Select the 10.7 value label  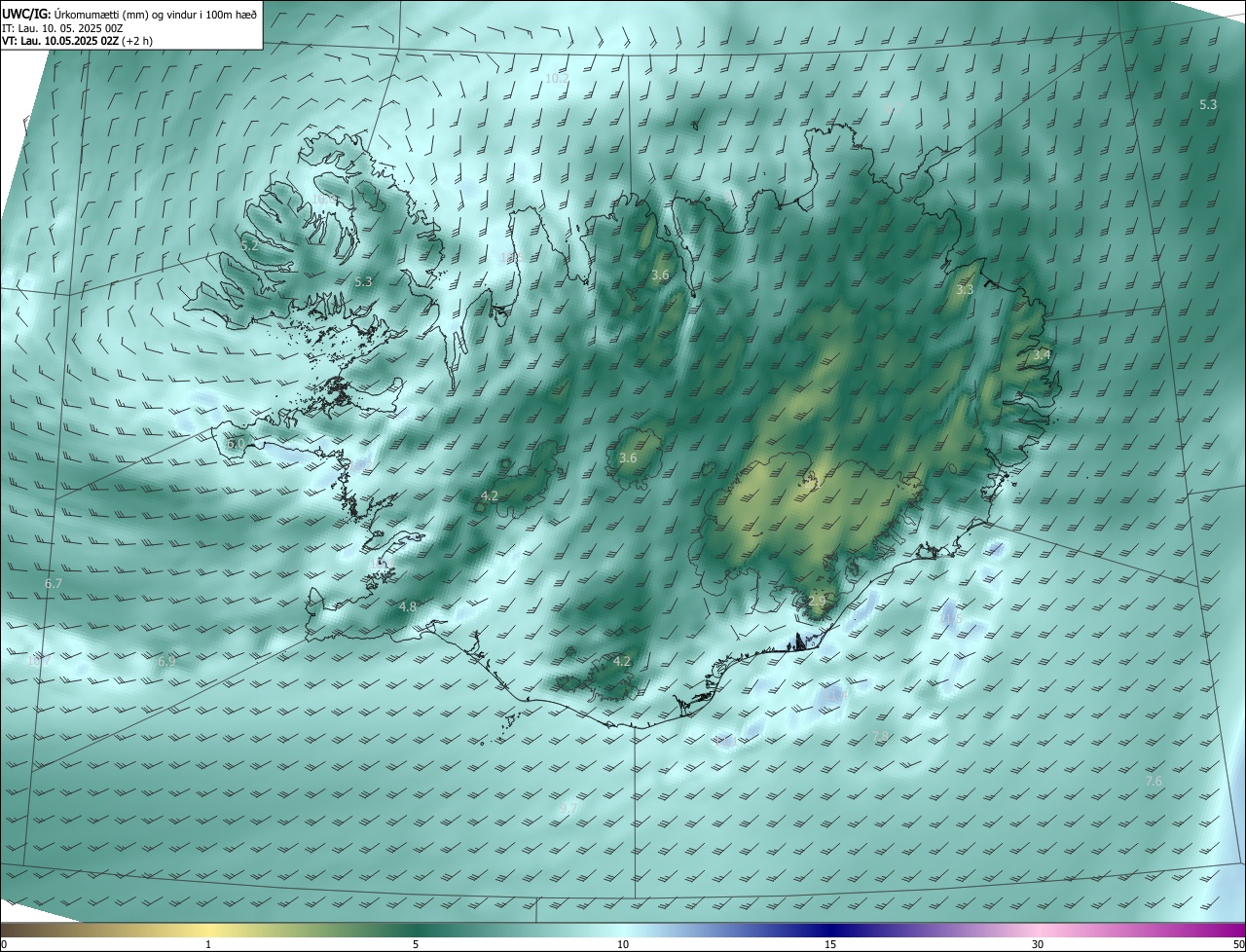click(40, 661)
